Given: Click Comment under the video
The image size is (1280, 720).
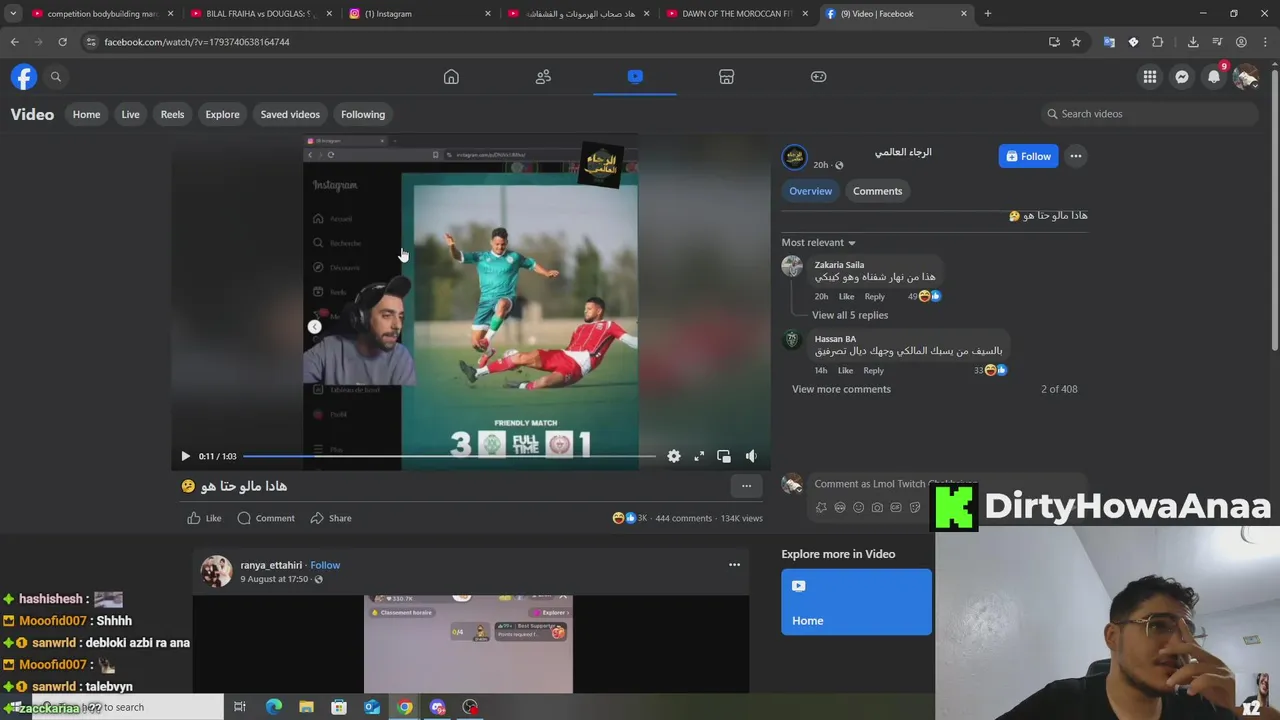Looking at the screenshot, I should [x=266, y=518].
